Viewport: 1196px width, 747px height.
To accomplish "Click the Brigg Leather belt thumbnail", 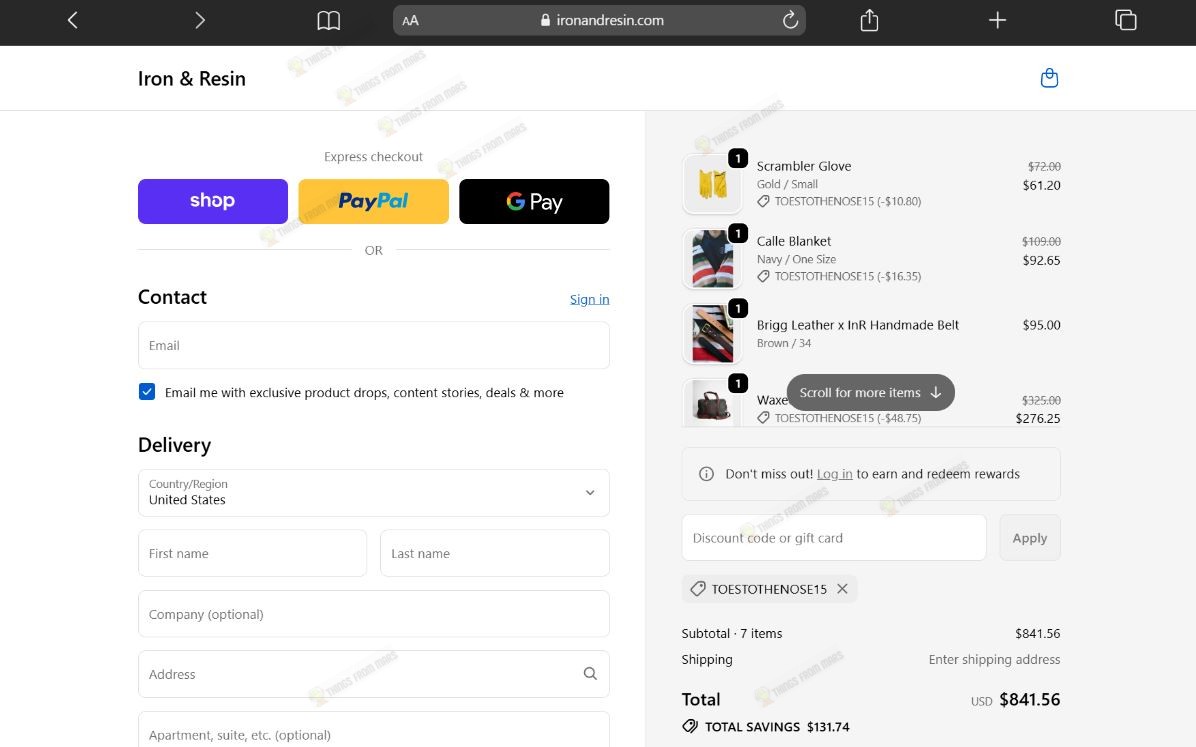I will click(x=712, y=333).
